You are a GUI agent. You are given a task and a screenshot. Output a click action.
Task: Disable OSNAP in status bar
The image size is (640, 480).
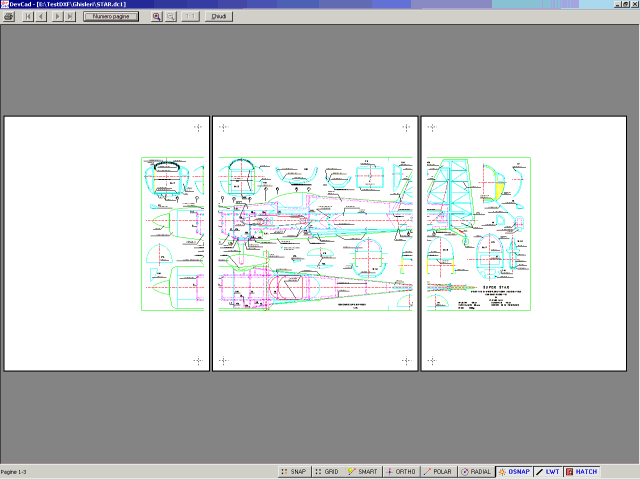click(514, 471)
